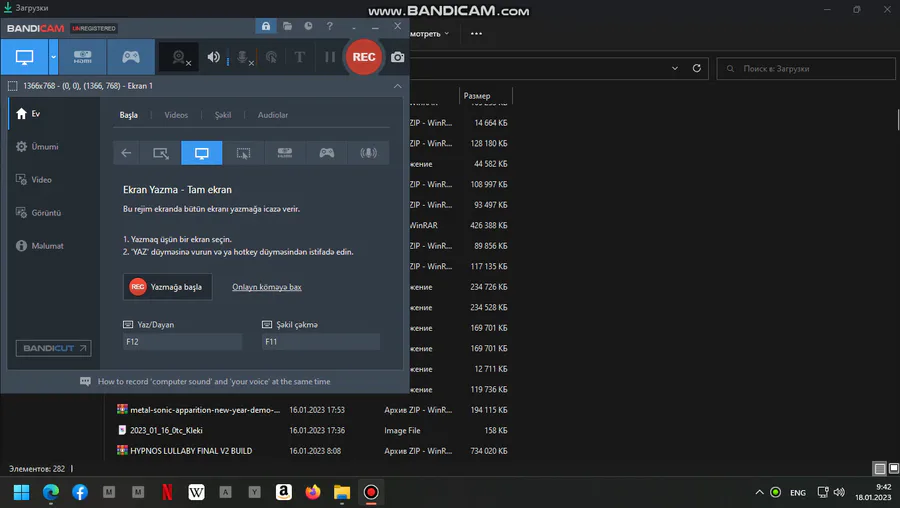Select HDMI device recording mode in top toolbar
900x508 pixels.
click(x=83, y=57)
